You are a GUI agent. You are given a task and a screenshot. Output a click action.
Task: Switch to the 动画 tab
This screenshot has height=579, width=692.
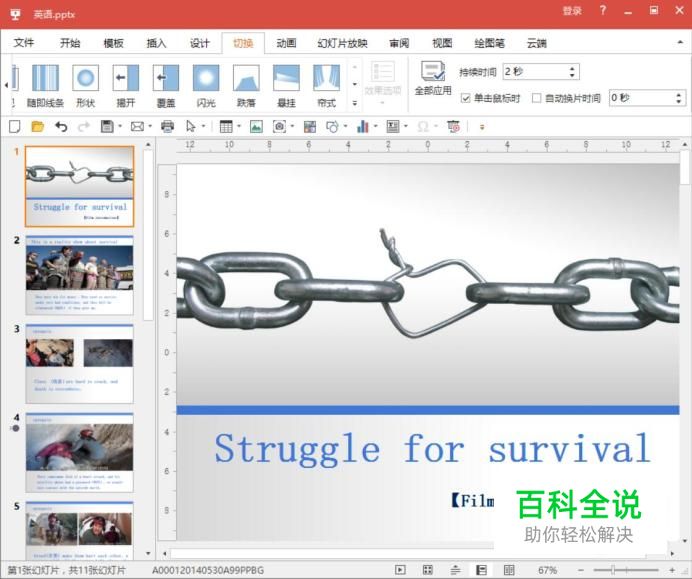[x=286, y=43]
